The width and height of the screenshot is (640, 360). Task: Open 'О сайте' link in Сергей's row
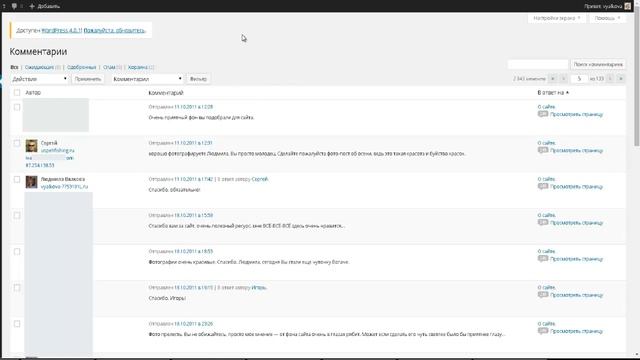(x=547, y=143)
